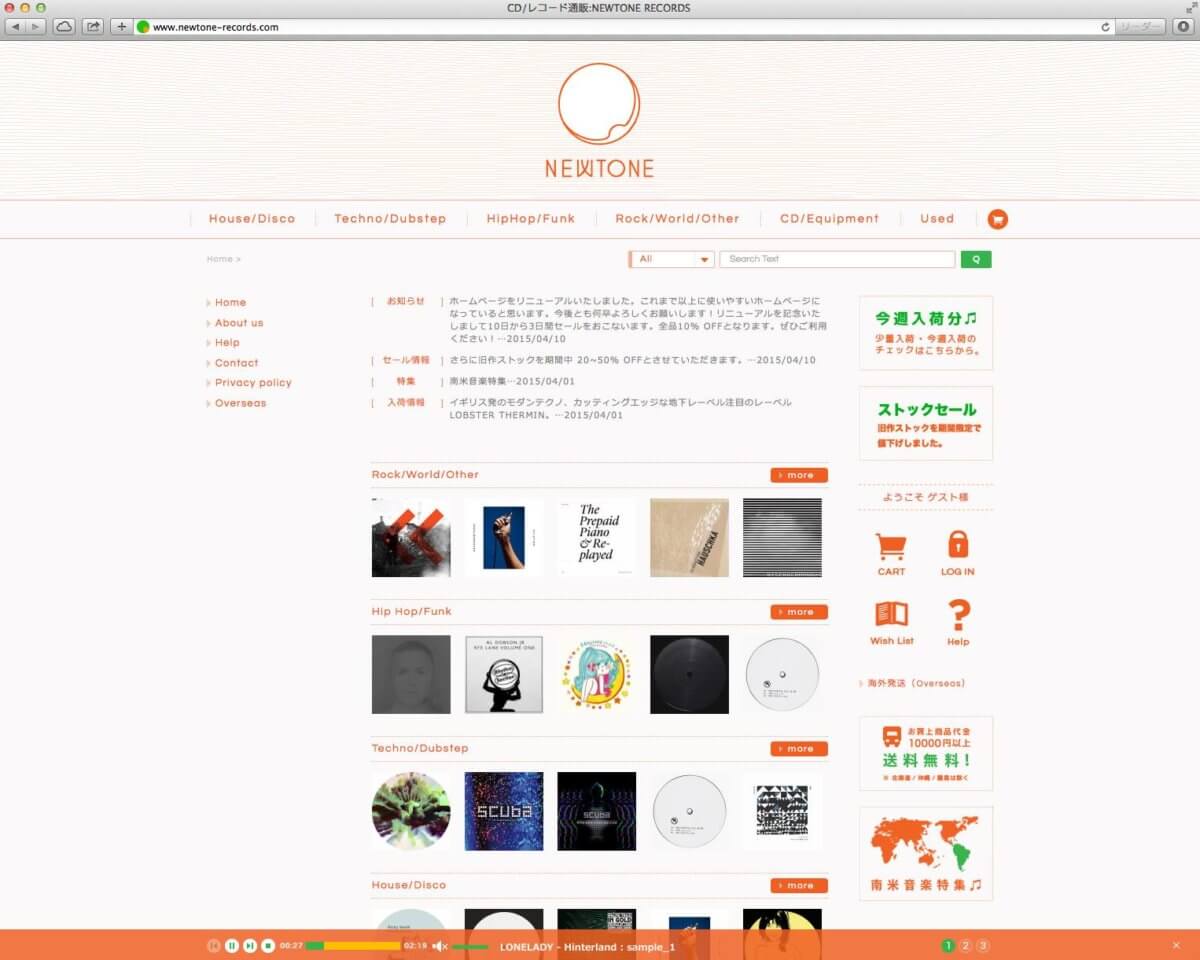Click the LOG IN padlock icon
The image size is (1200, 960).
(x=957, y=554)
